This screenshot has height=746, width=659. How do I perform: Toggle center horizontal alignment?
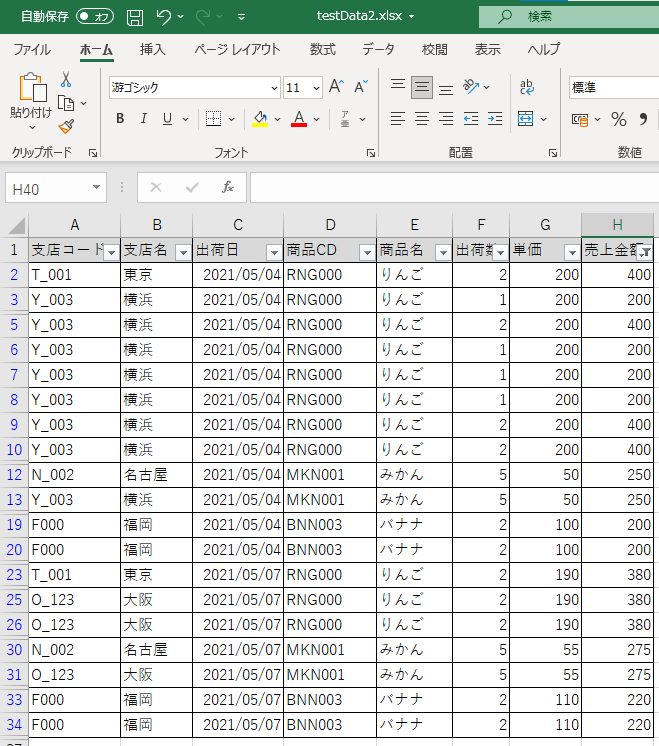[422, 119]
